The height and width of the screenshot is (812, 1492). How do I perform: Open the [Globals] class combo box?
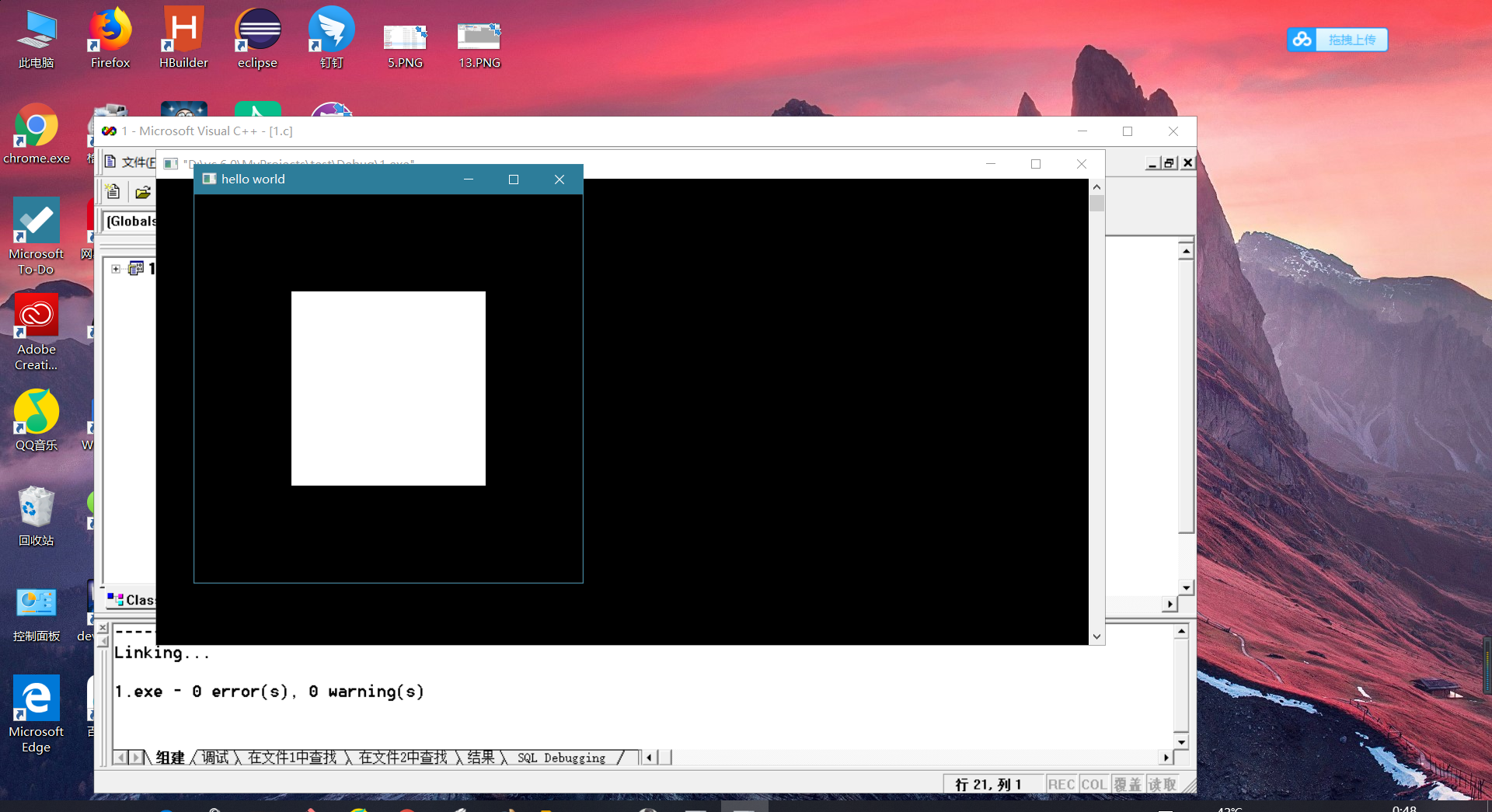coord(131,221)
